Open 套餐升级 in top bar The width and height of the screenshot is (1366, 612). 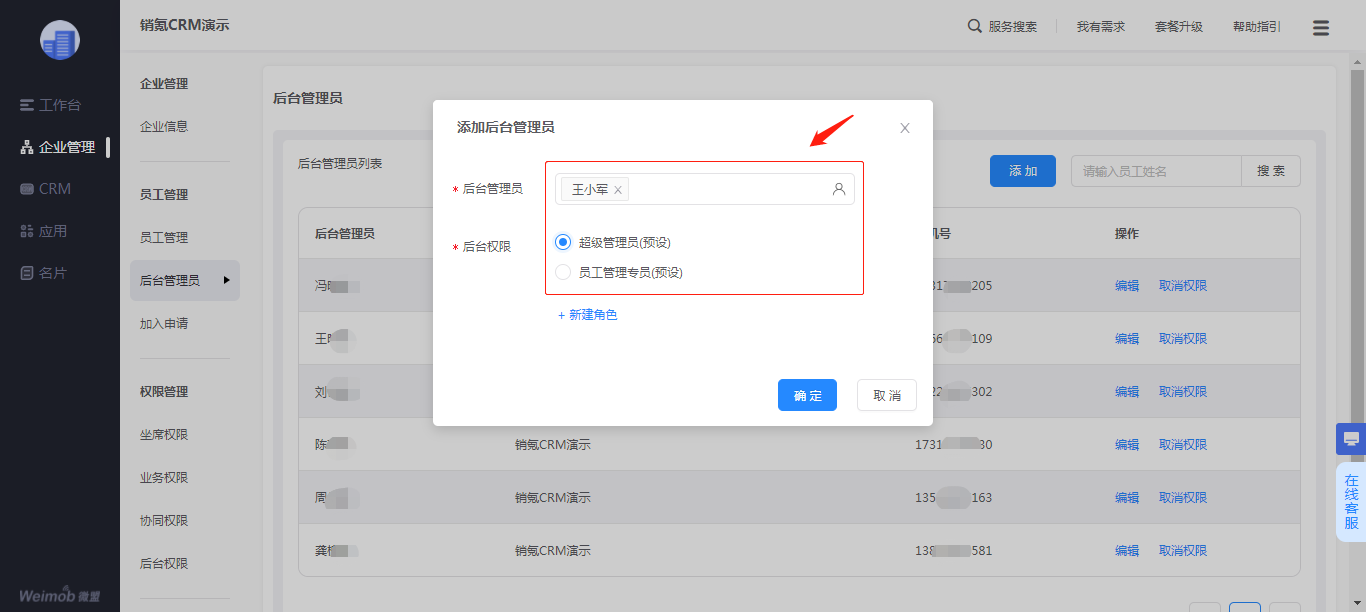(x=1179, y=27)
